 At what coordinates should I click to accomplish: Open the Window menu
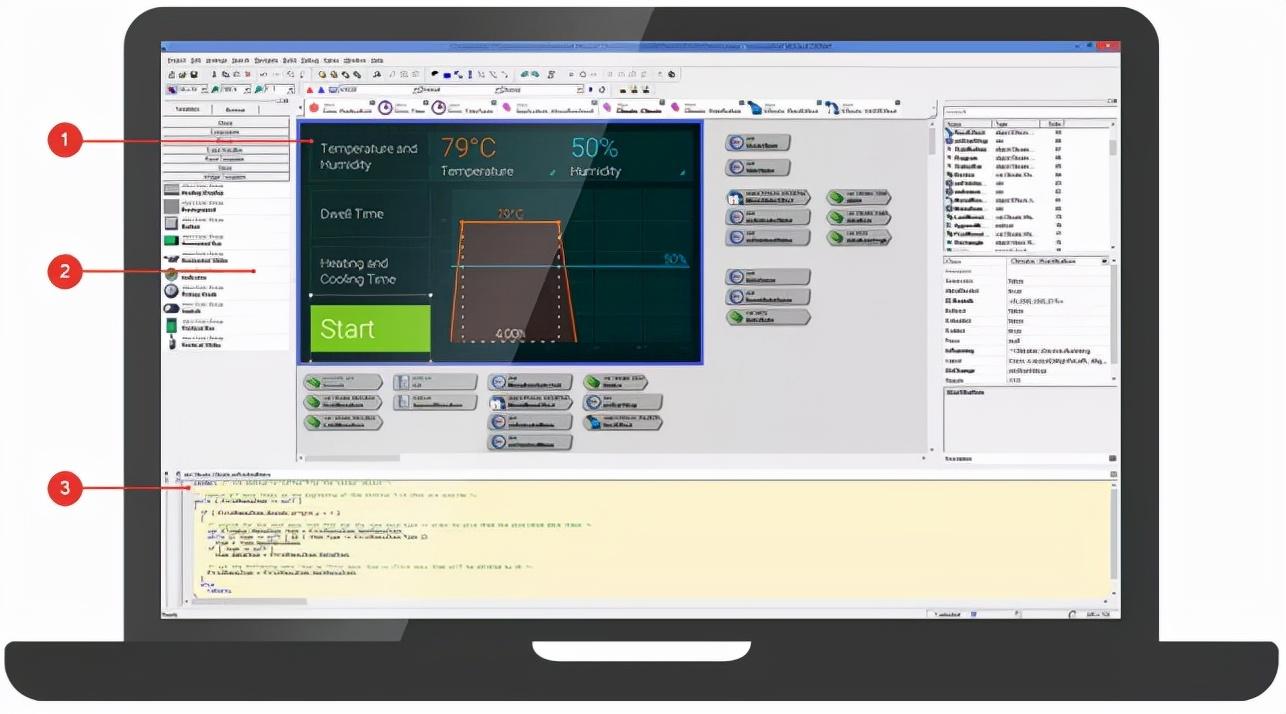tap(355, 60)
